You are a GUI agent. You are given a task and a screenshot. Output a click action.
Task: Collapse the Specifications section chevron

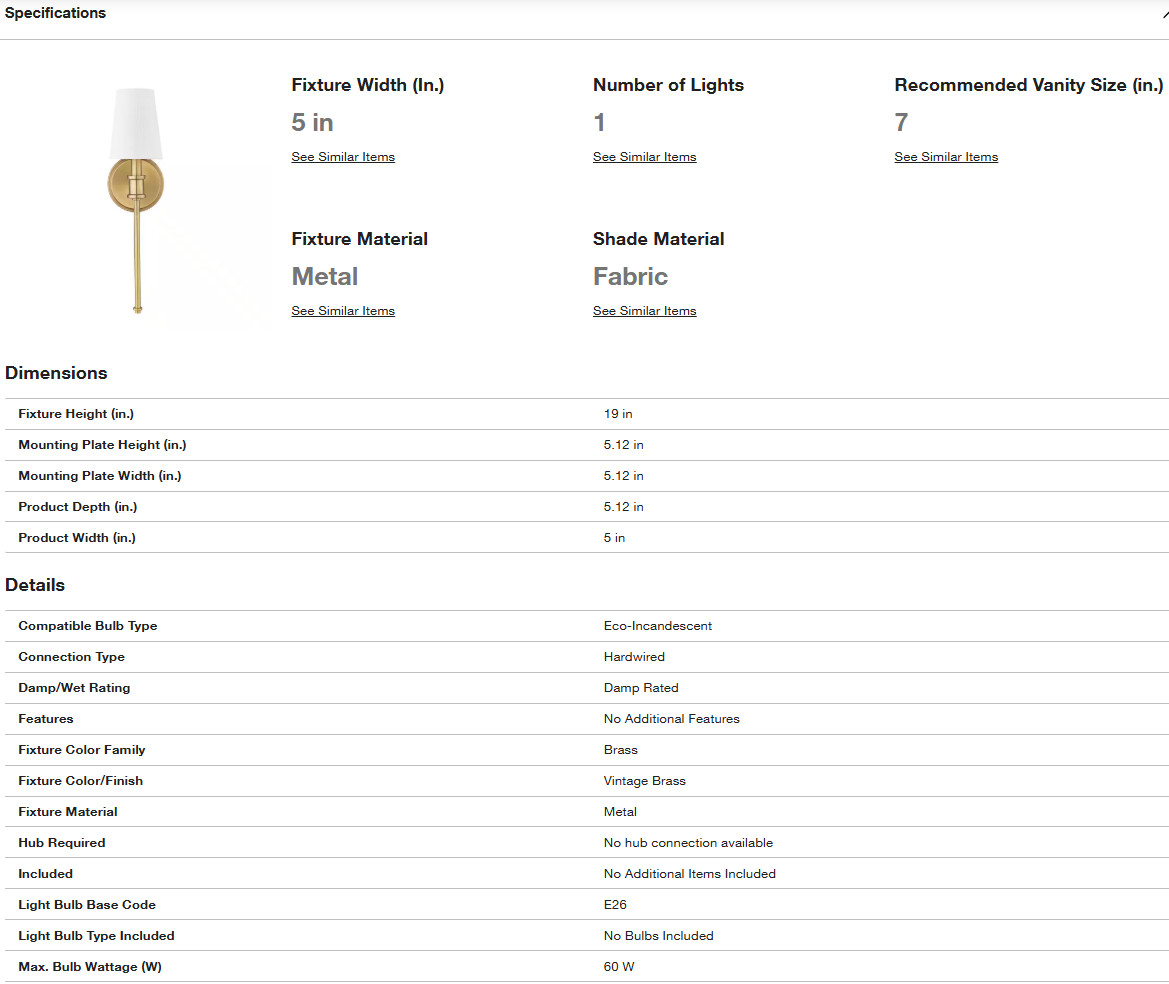[x=1165, y=14]
